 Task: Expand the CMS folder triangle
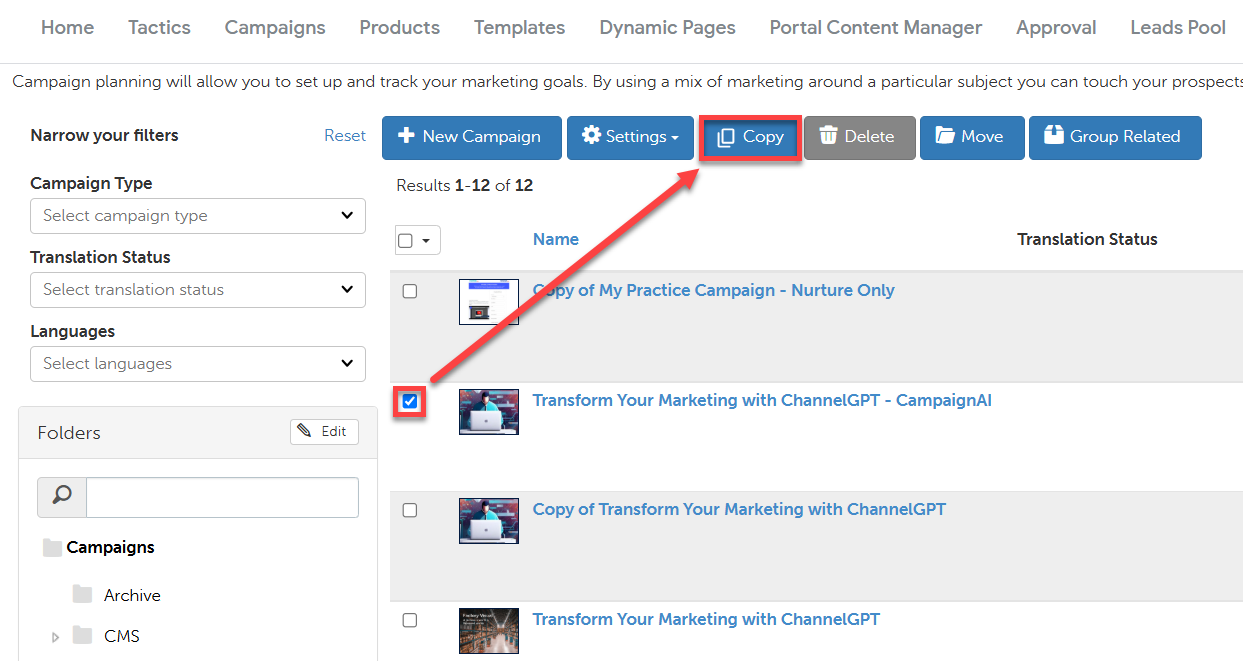55,636
